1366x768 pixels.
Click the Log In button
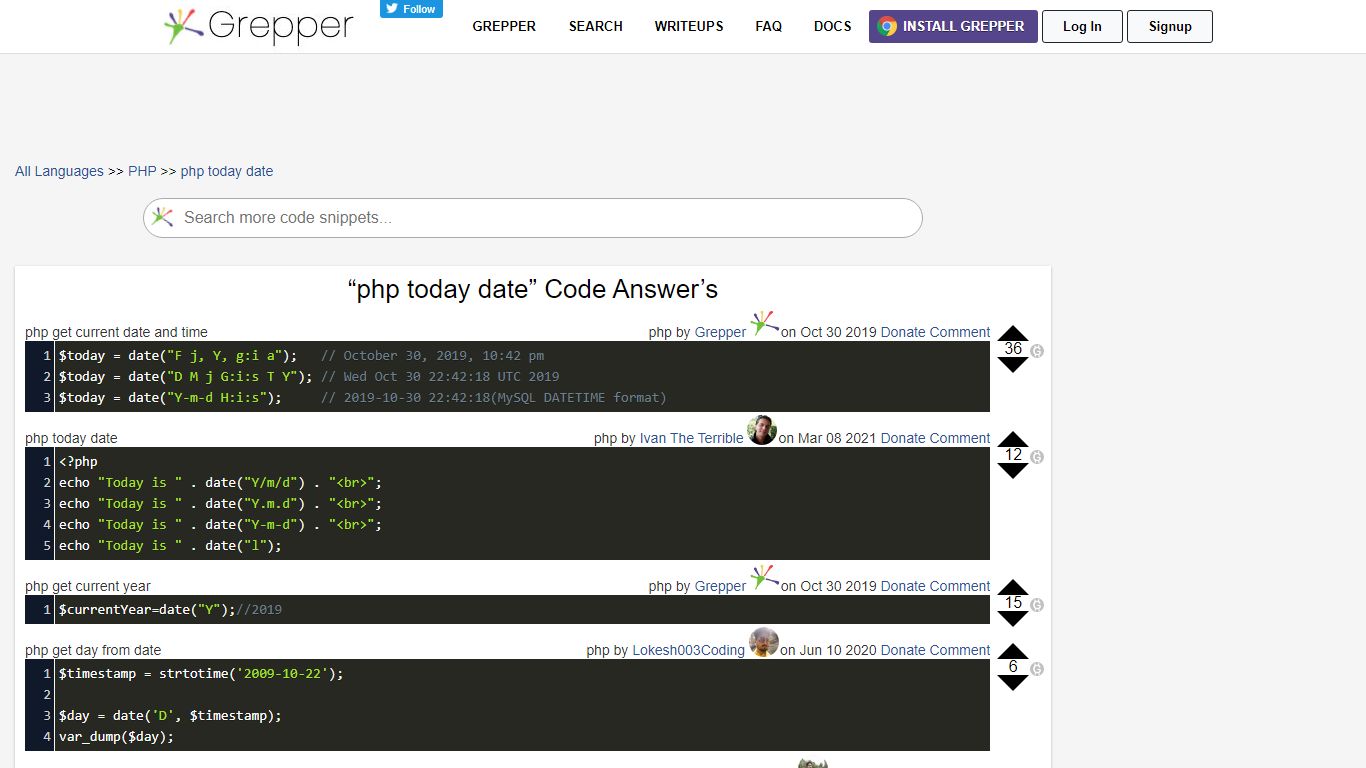pos(1082,27)
